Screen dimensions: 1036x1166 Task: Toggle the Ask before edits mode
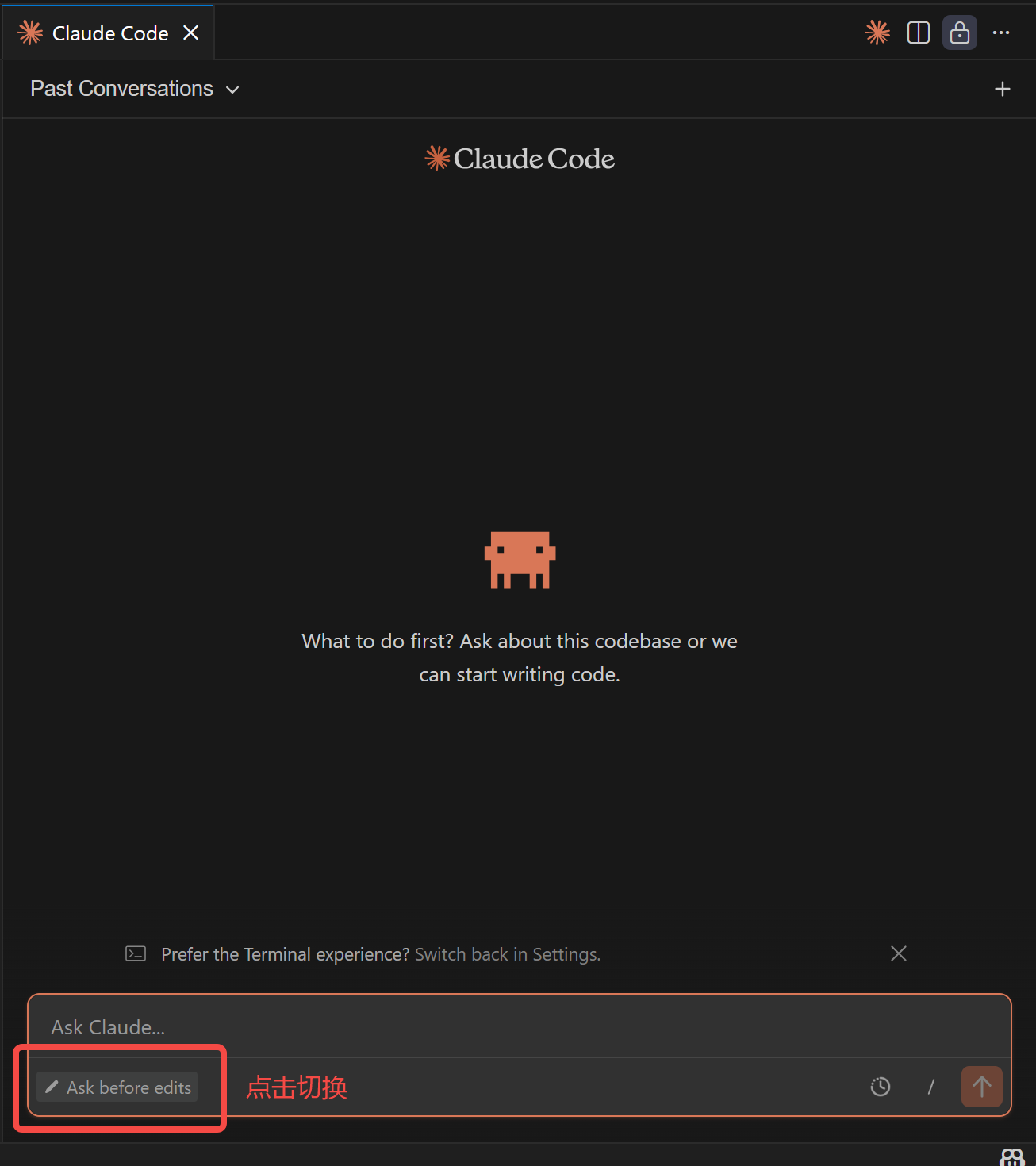tap(117, 1087)
